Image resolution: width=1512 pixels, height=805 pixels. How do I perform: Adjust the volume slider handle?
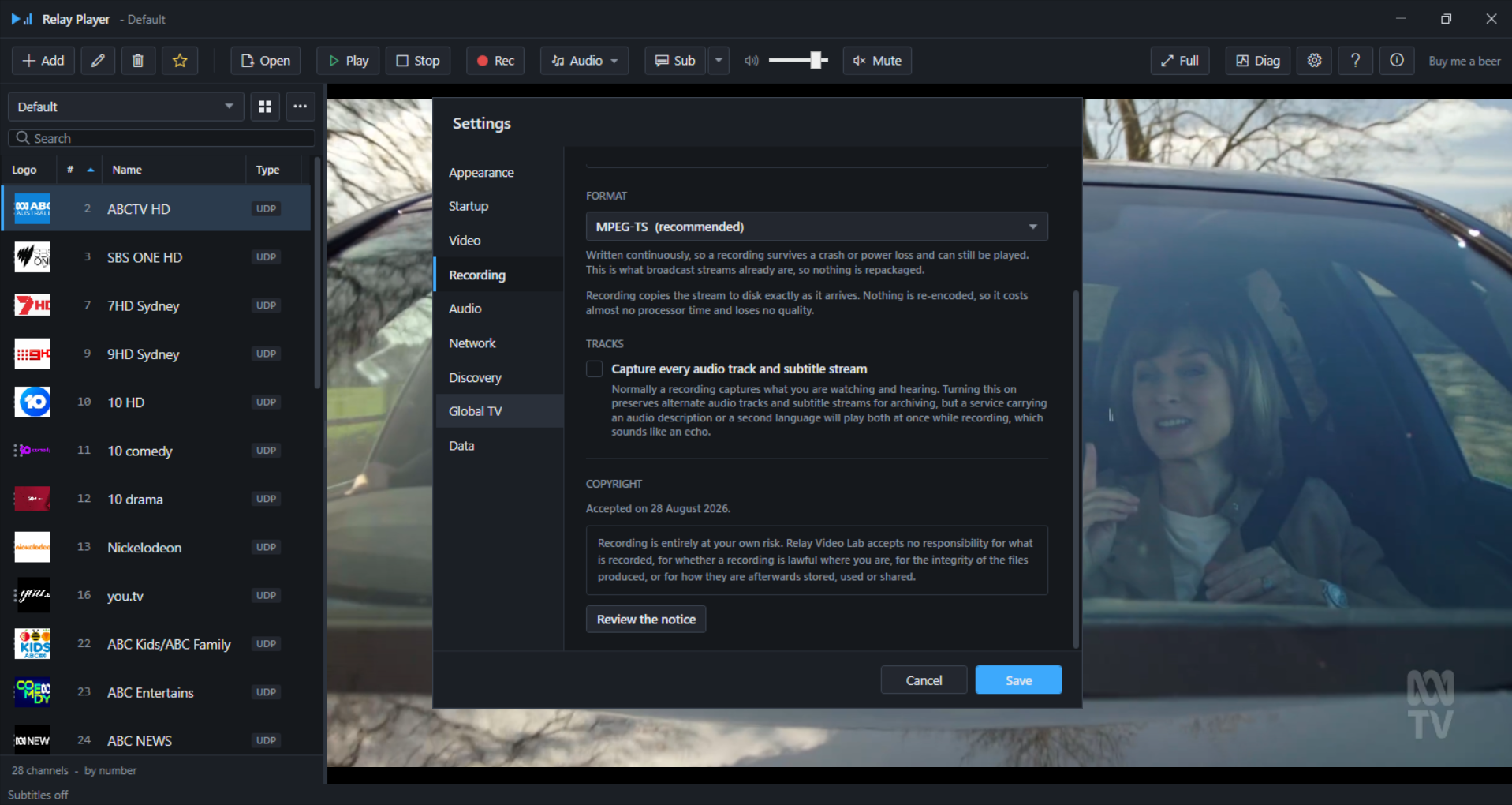817,61
